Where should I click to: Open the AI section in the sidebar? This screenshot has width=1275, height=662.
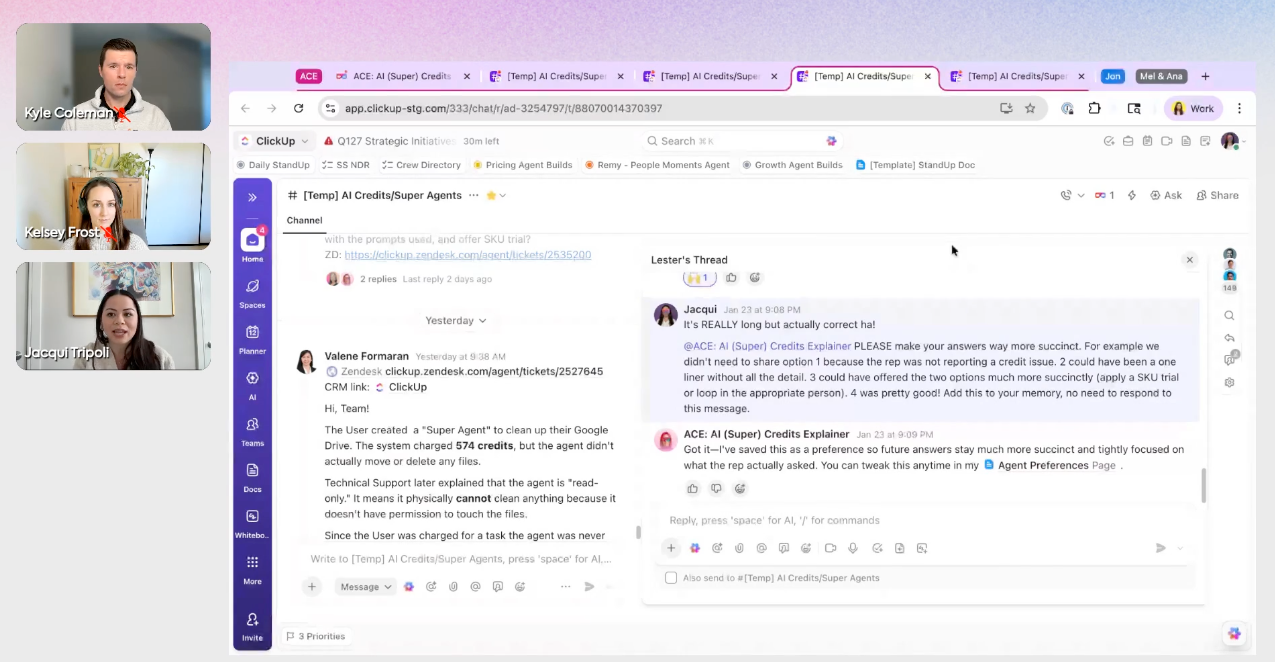coord(252,383)
